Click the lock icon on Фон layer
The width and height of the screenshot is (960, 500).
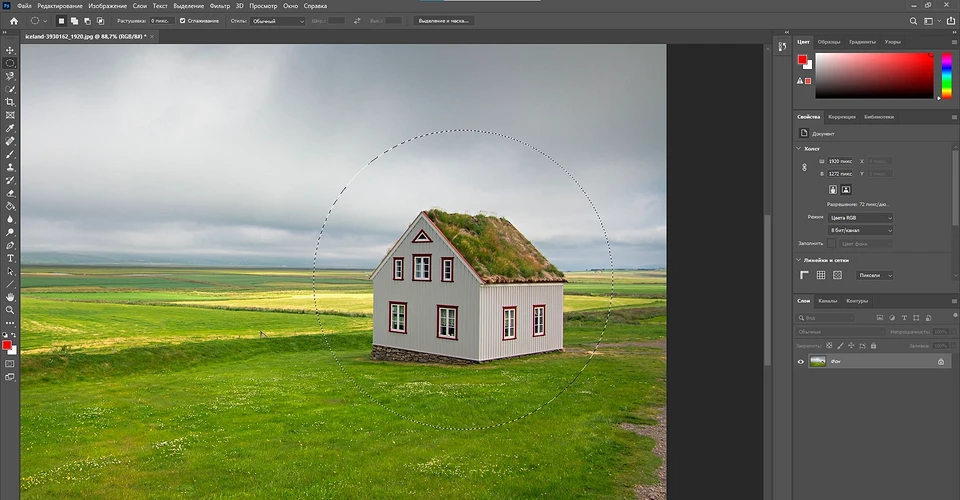tap(940, 362)
